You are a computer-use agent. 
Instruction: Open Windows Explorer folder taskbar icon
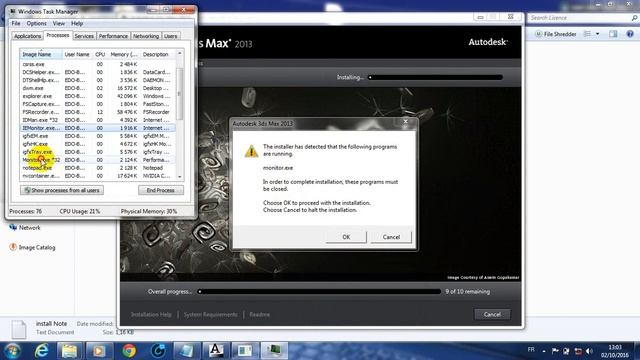[70, 351]
